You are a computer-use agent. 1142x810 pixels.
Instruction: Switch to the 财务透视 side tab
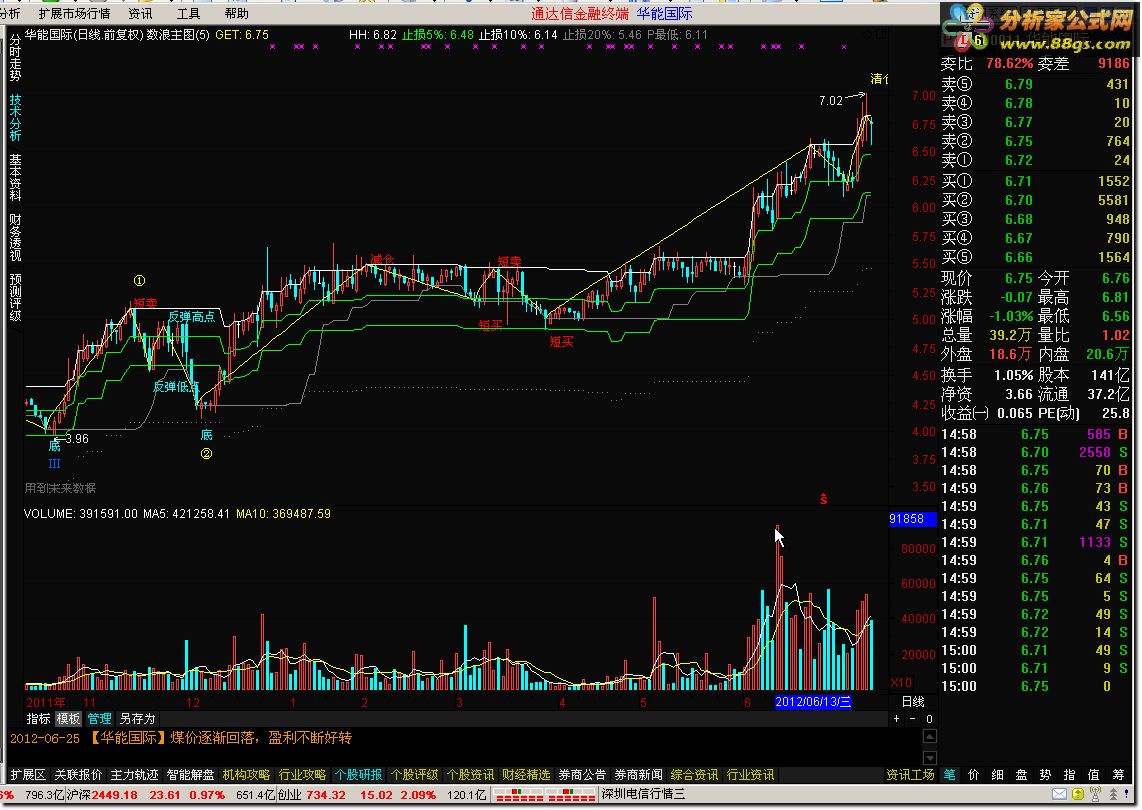click(x=15, y=237)
